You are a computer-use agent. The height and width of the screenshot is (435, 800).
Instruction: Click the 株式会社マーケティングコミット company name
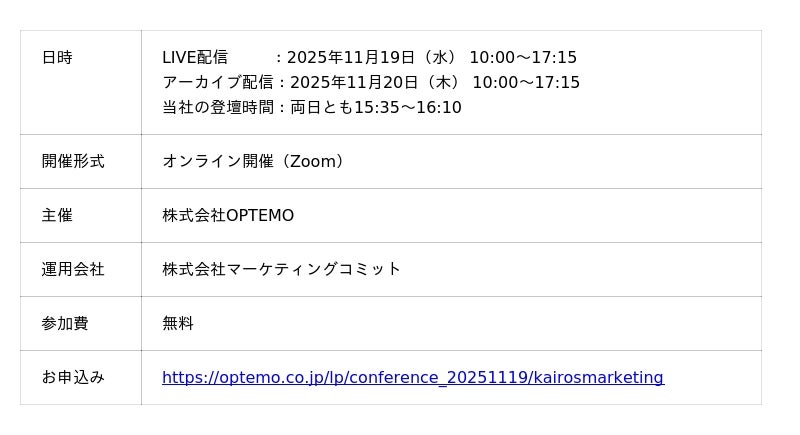click(281, 269)
